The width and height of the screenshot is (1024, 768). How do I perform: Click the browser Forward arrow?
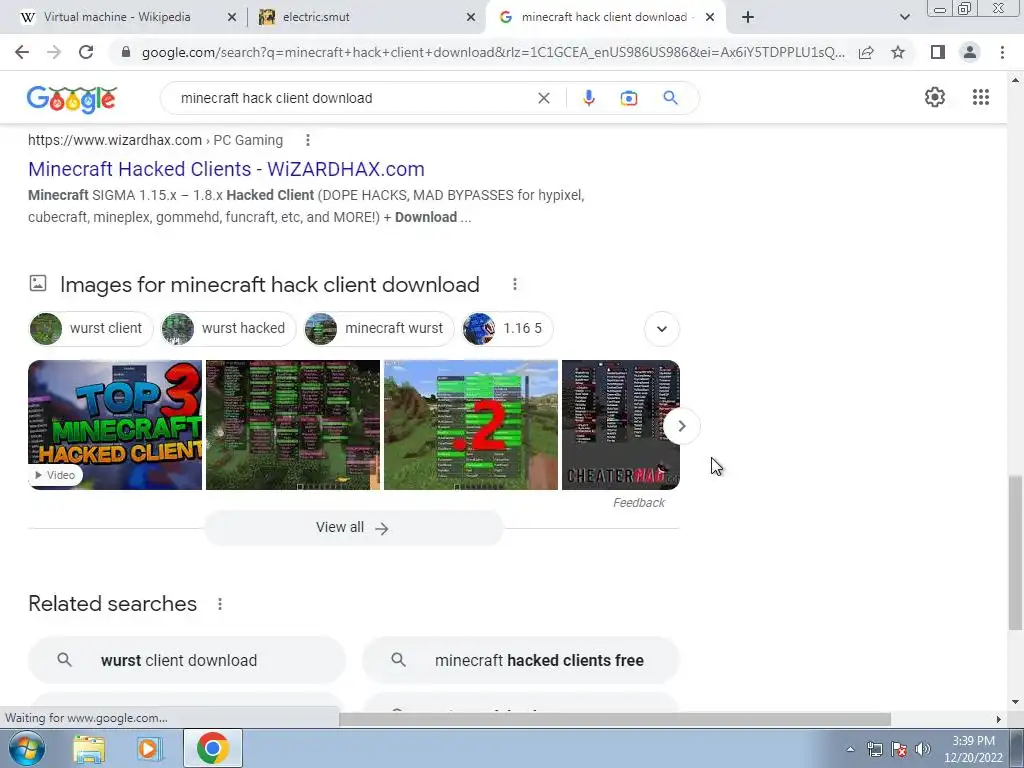click(54, 52)
